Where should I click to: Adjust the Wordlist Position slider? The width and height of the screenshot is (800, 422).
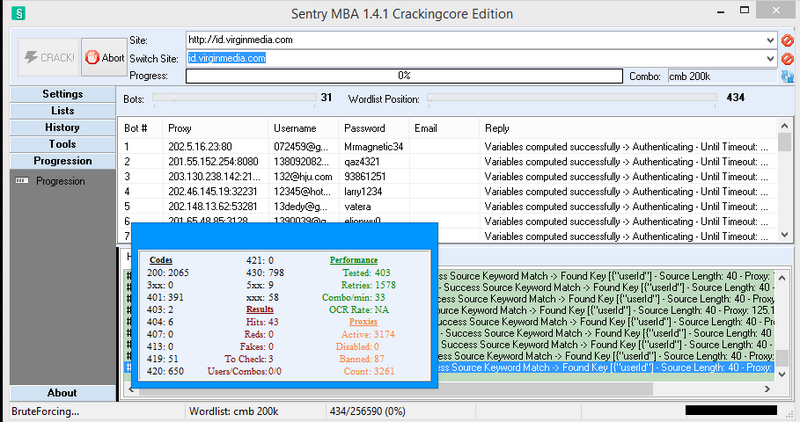click(x=572, y=98)
